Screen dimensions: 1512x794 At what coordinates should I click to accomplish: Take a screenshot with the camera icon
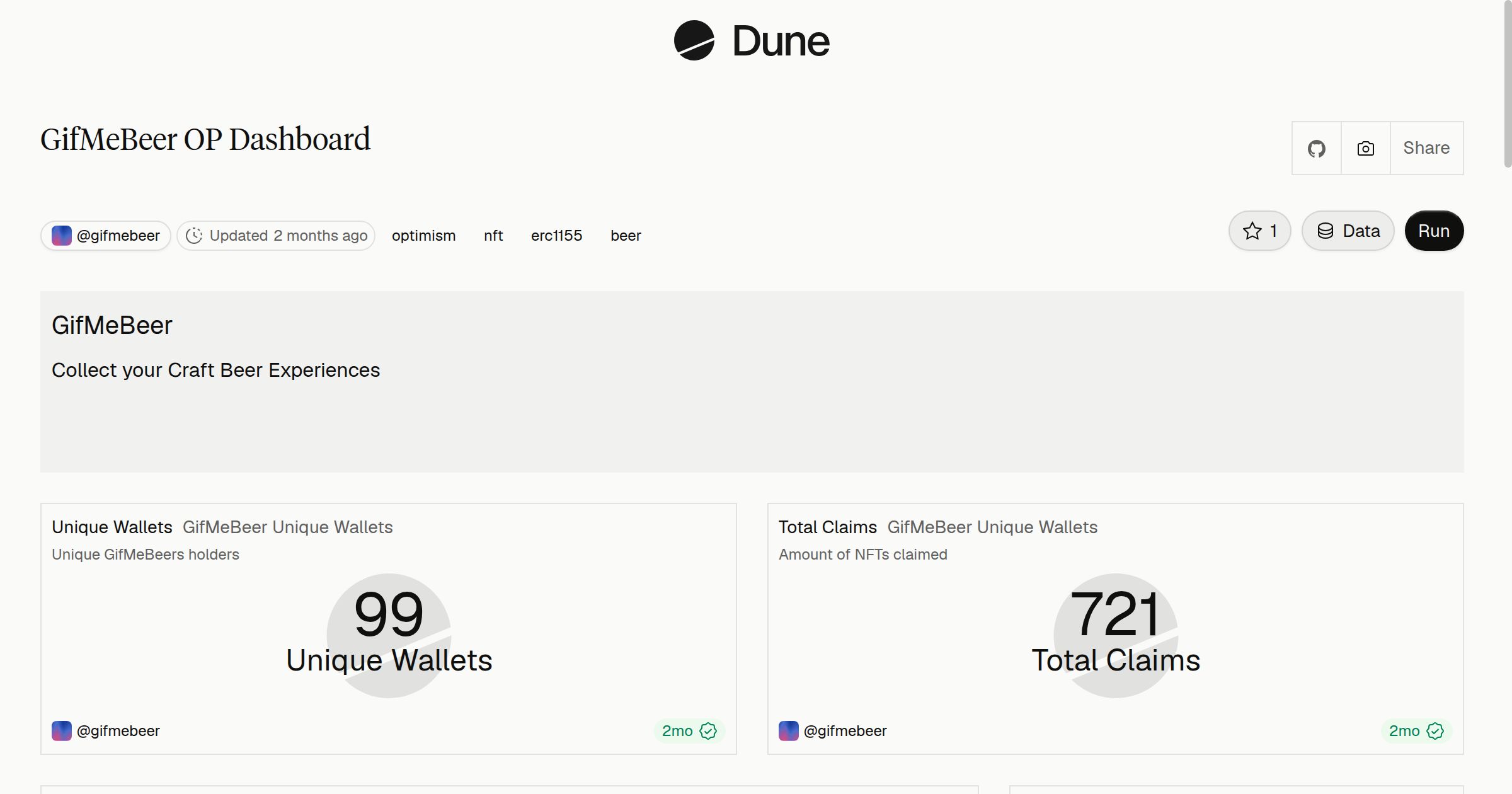1365,148
